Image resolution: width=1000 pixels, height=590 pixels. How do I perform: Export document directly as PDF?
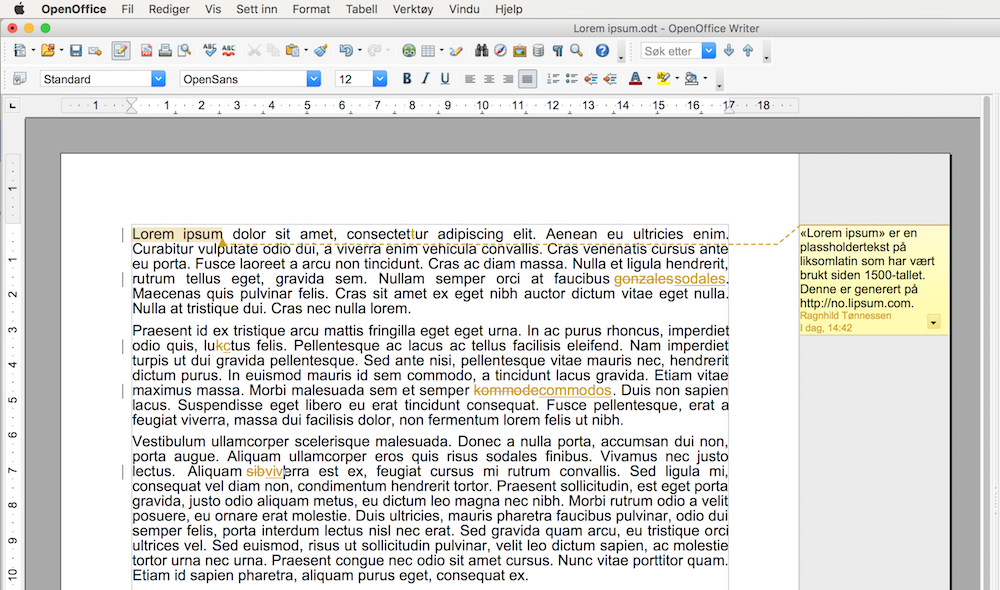[147, 50]
